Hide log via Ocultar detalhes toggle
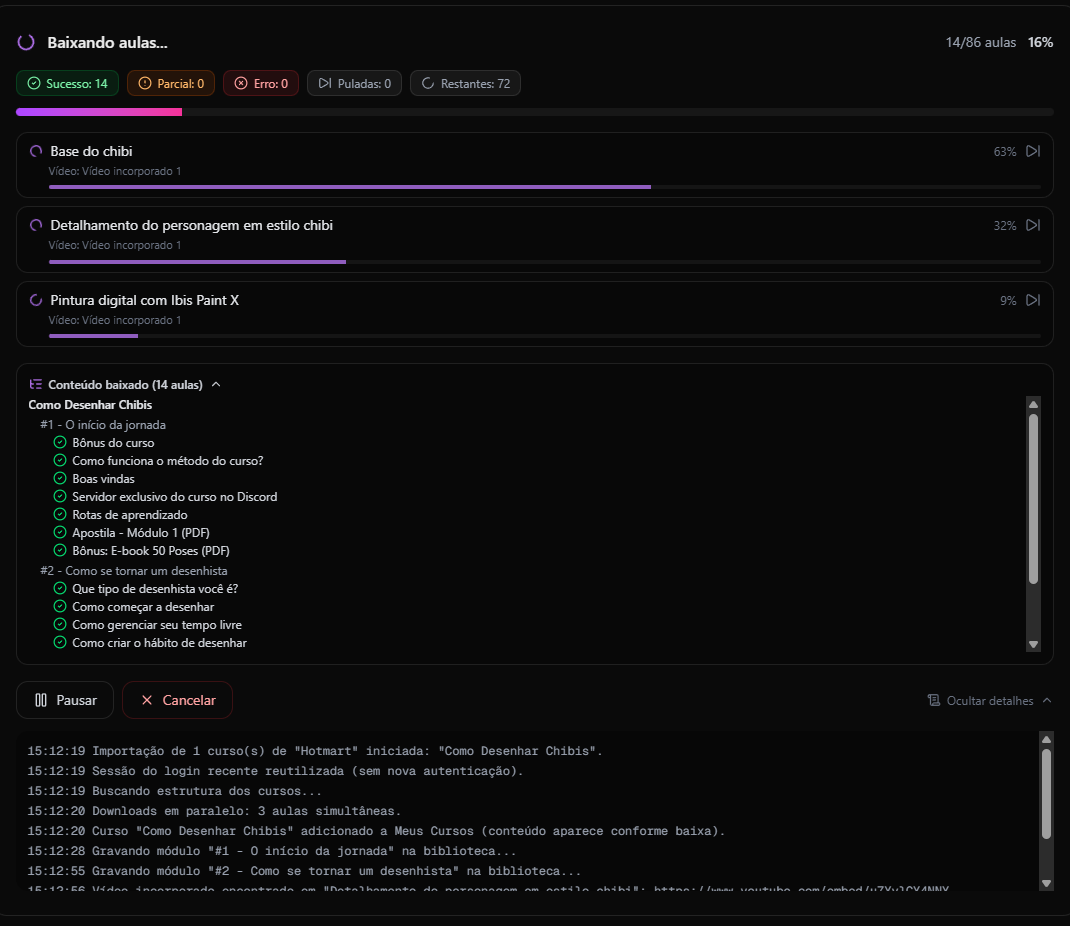This screenshot has width=1070, height=926. click(x=989, y=701)
